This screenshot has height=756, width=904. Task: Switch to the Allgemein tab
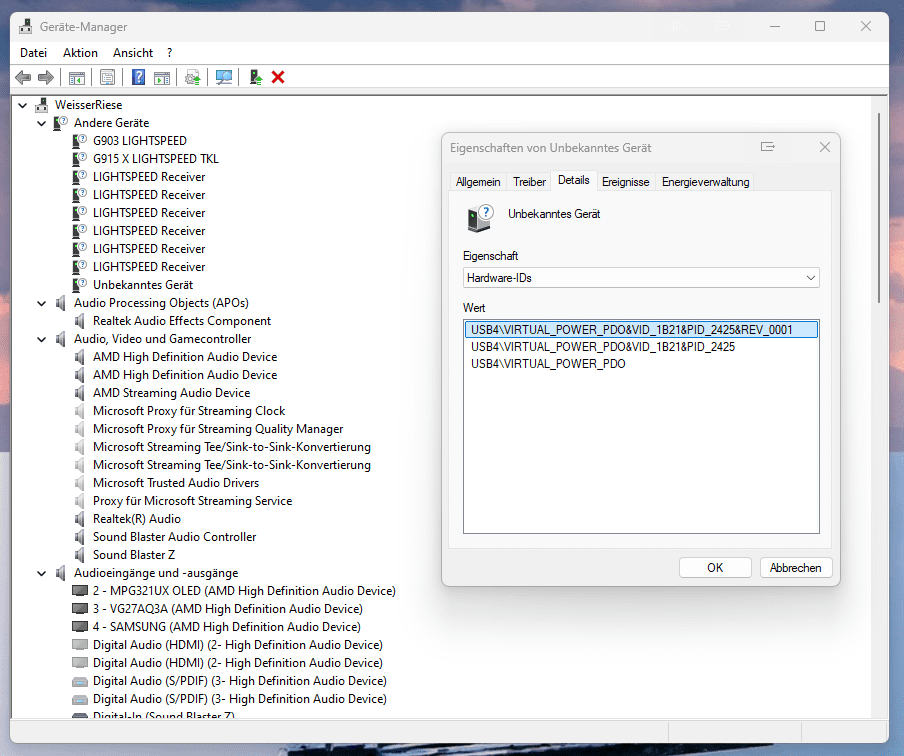coord(478,182)
